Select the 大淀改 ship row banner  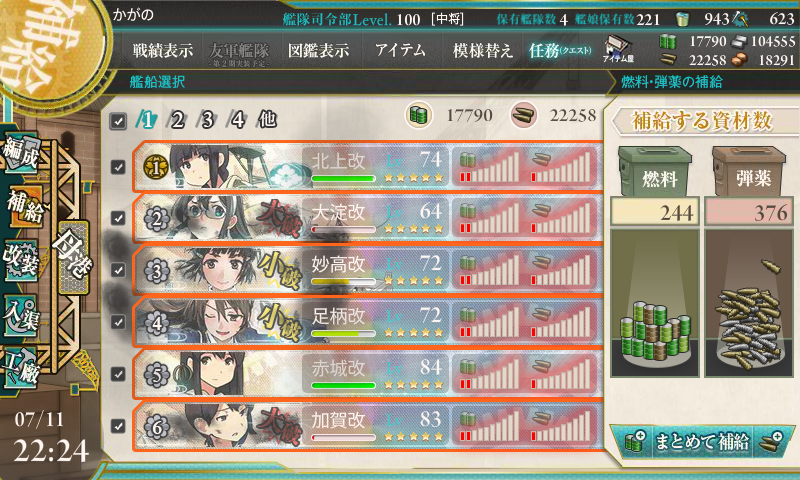[367, 218]
